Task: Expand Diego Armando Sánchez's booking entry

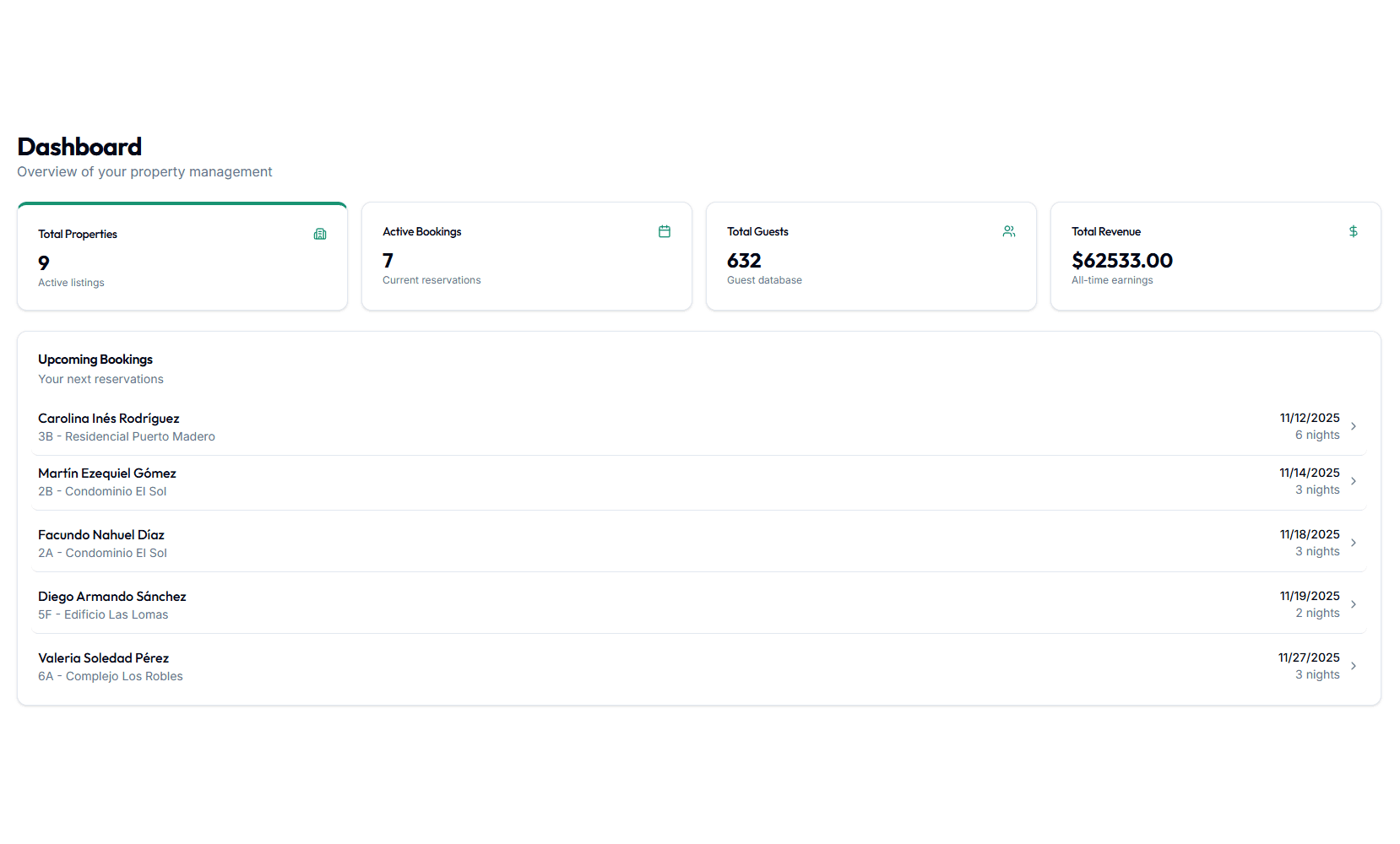Action: click(x=1354, y=604)
